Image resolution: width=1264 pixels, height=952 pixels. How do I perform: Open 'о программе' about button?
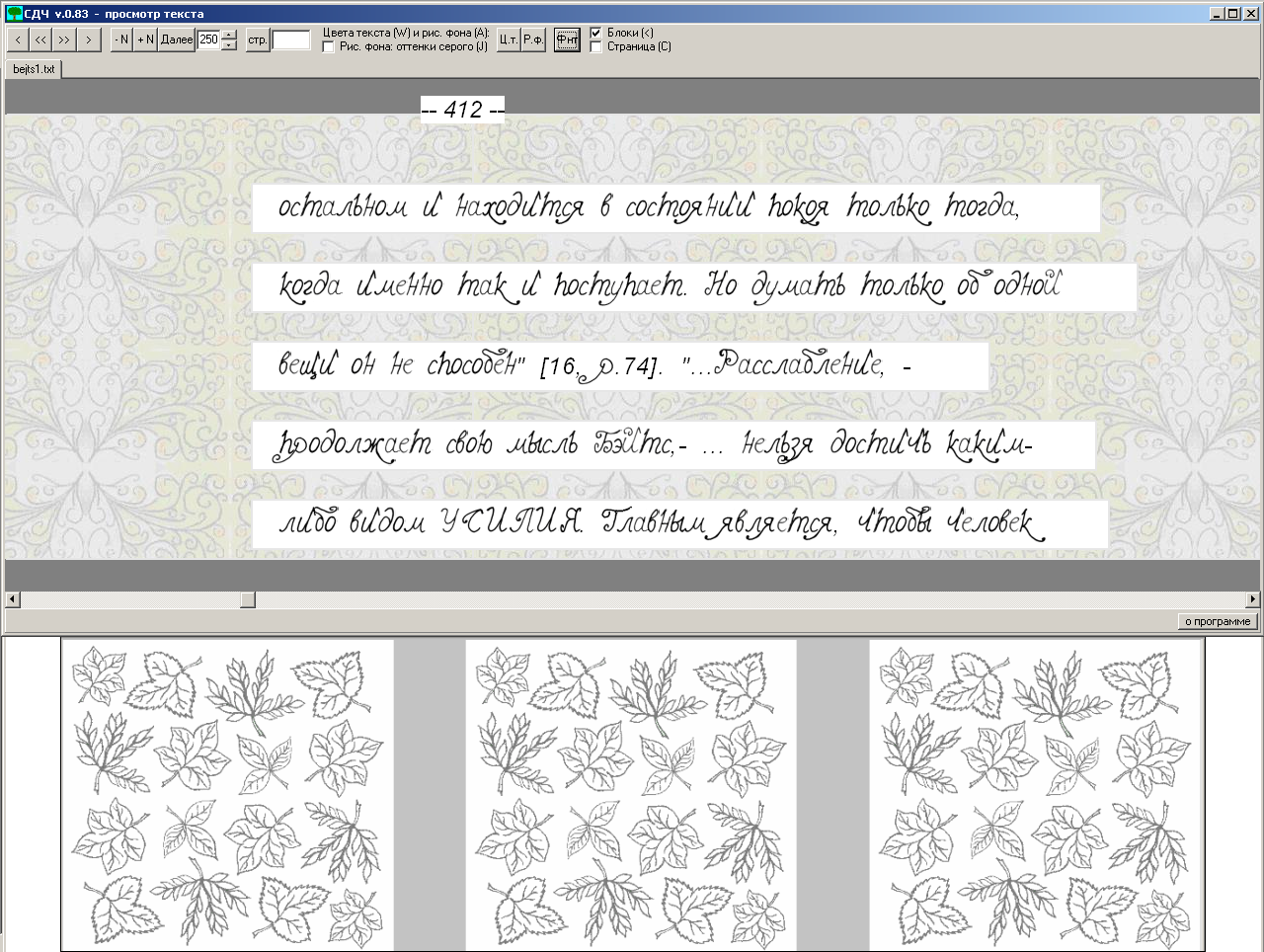[x=1220, y=621]
